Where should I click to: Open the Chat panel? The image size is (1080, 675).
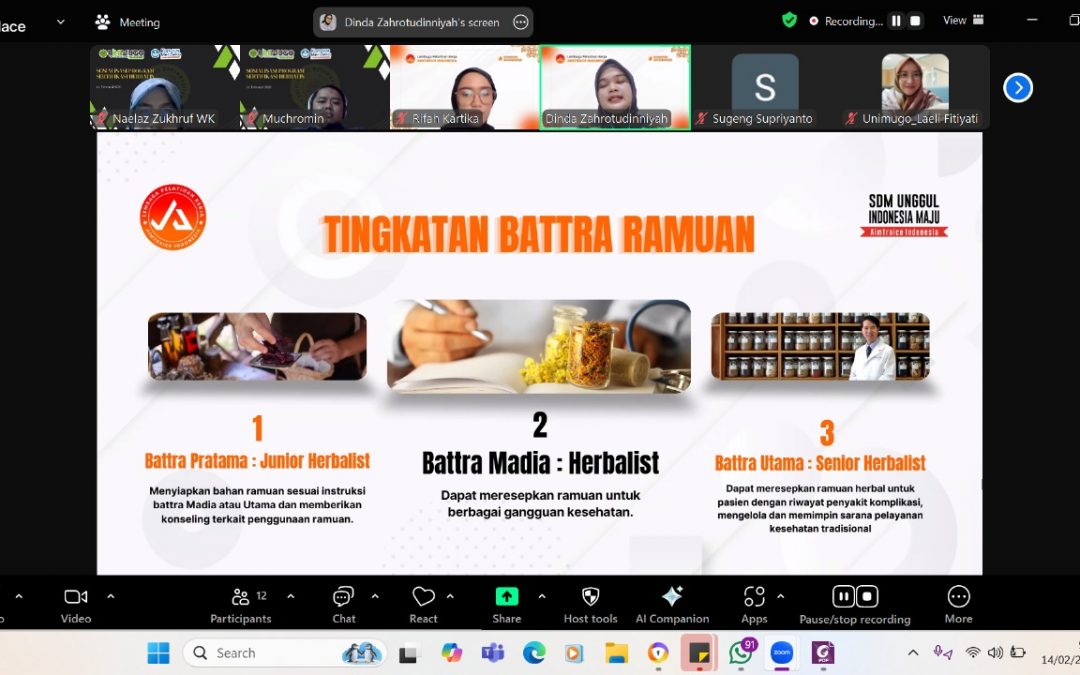[x=344, y=605]
